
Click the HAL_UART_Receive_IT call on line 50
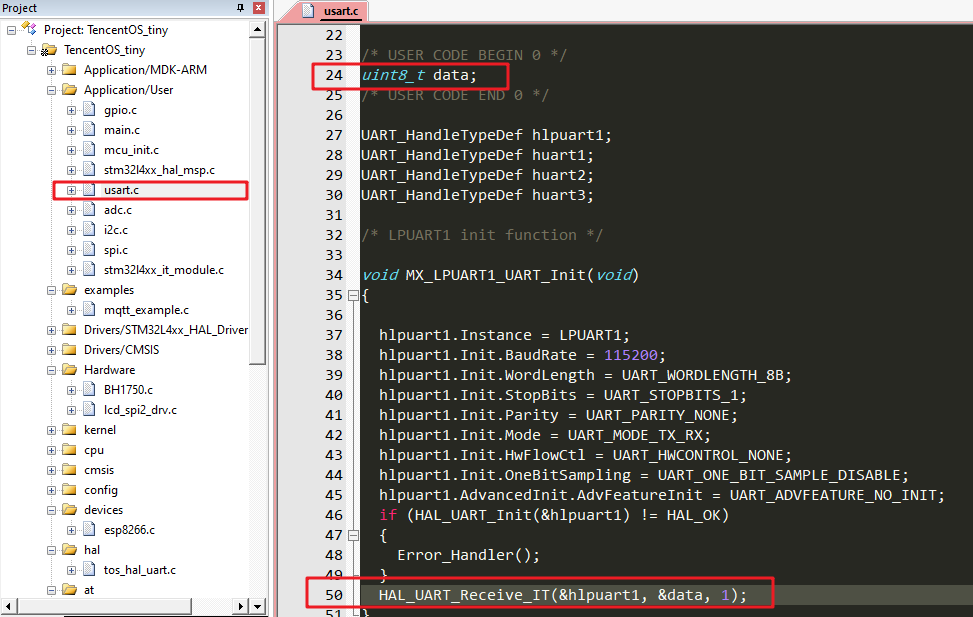tap(563, 595)
